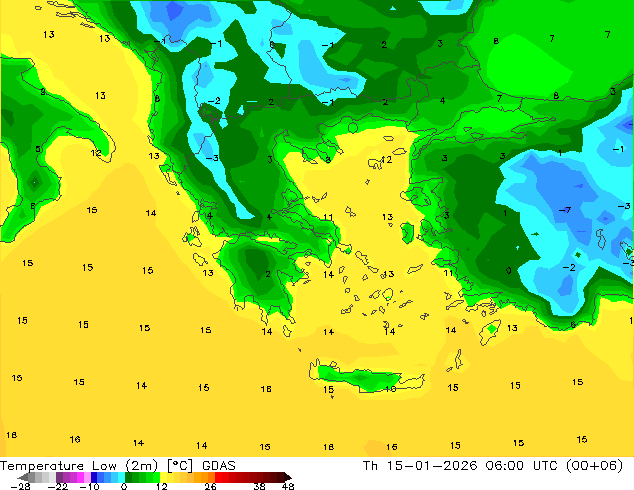Screen dimensions: 634x490
Task: Click the -10 legend scale label
Action: click(x=89, y=486)
